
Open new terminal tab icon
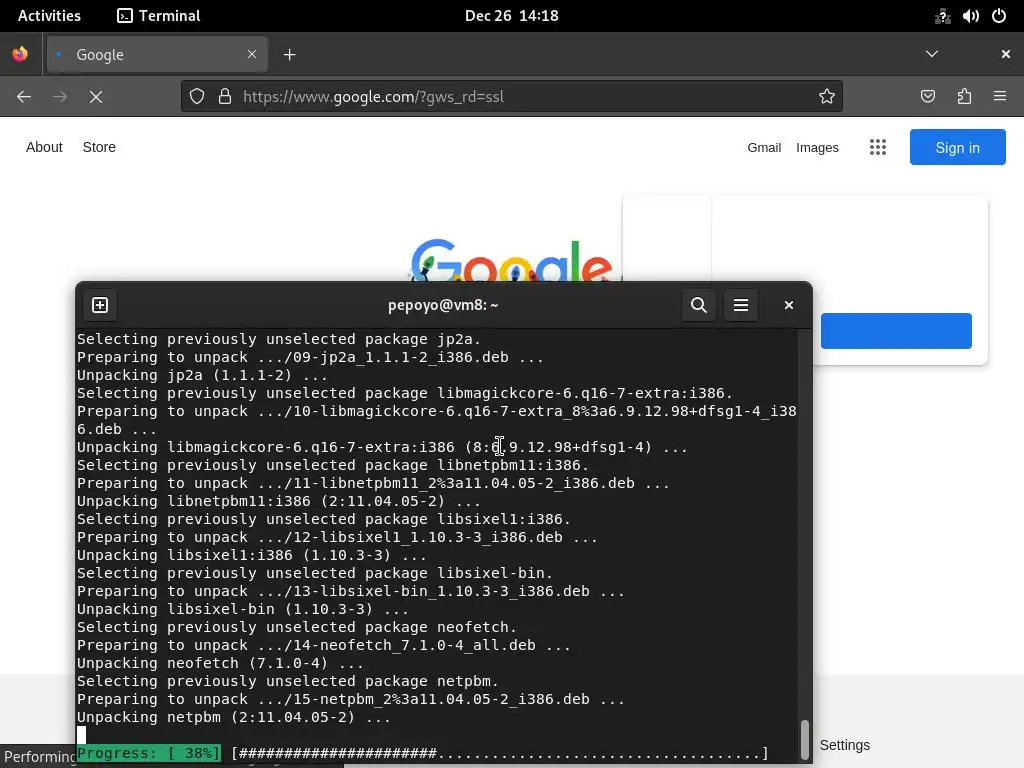(100, 305)
